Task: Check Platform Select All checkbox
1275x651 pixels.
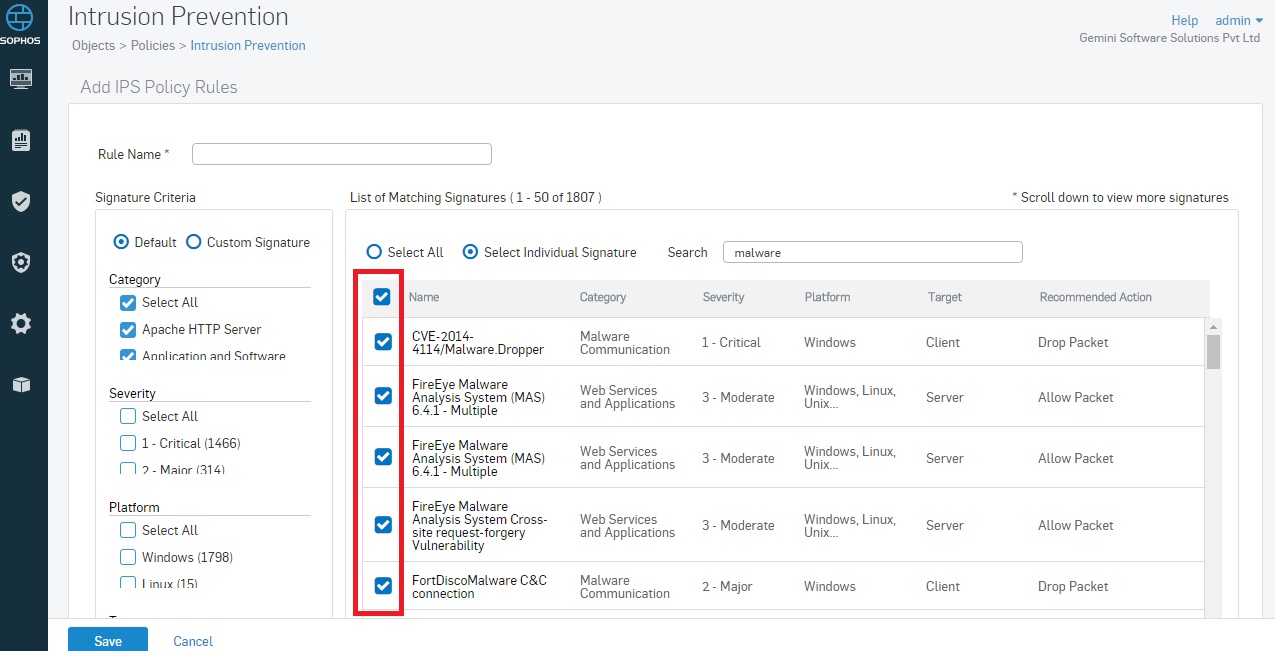Action: point(127,530)
